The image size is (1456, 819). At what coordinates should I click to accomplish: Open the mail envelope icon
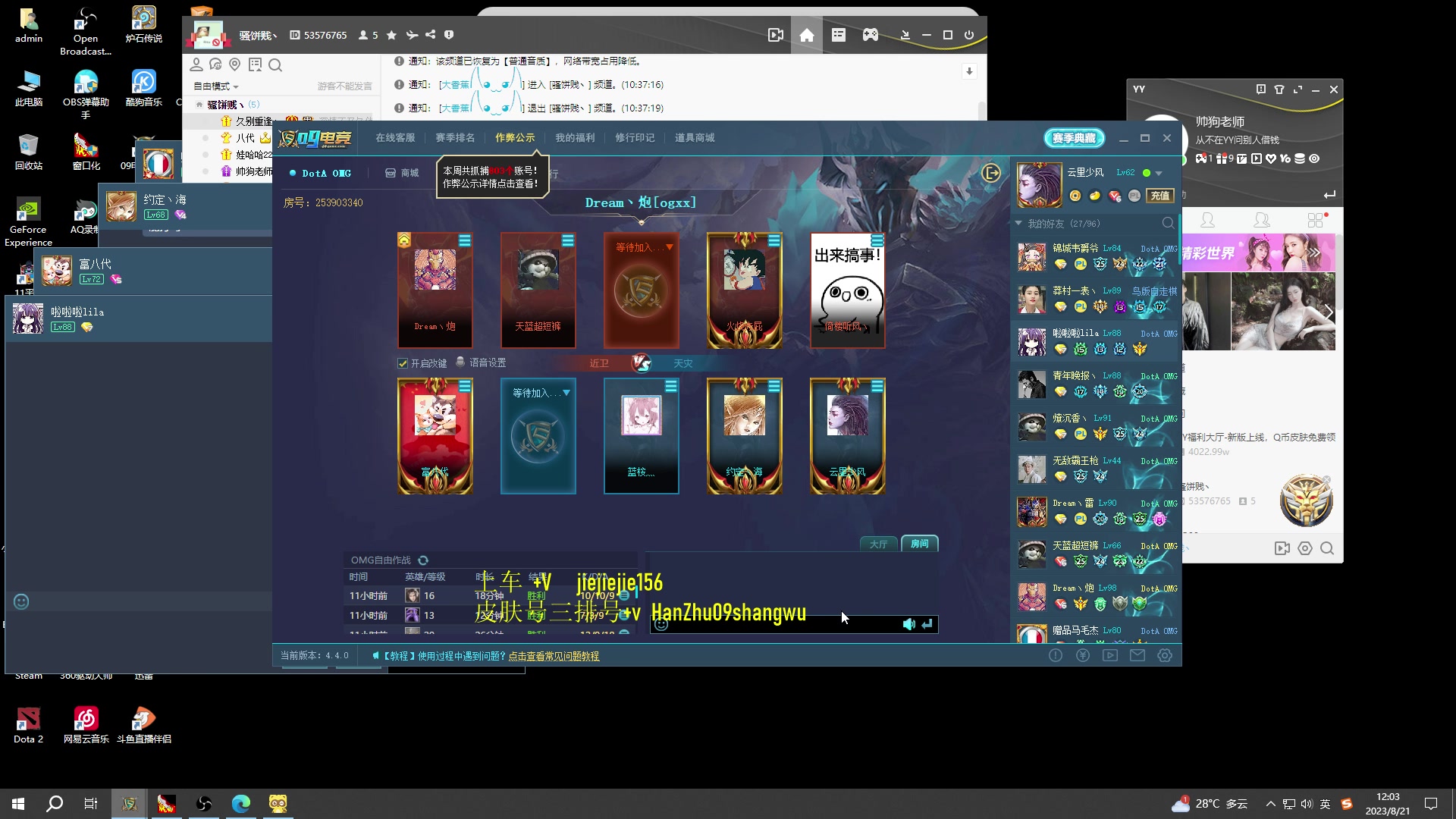click(1137, 655)
